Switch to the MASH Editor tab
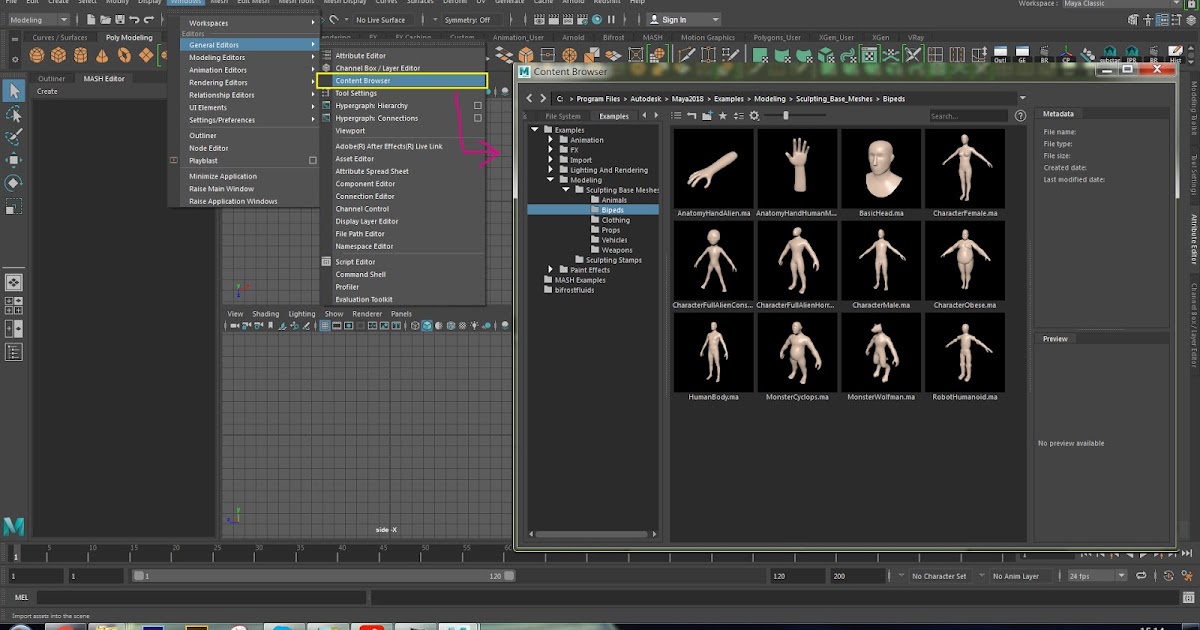The width and height of the screenshot is (1200, 630). [104, 78]
